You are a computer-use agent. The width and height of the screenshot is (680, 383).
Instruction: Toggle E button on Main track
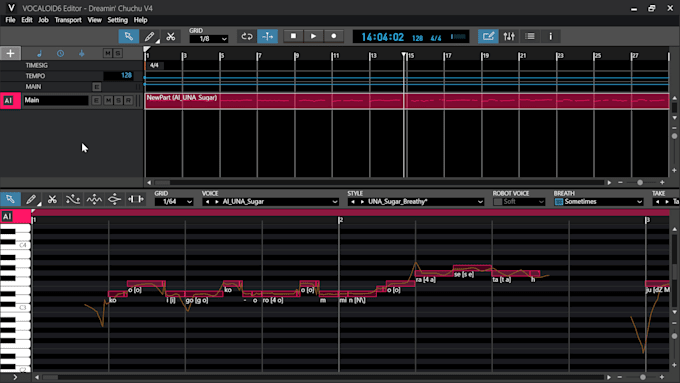click(x=96, y=101)
